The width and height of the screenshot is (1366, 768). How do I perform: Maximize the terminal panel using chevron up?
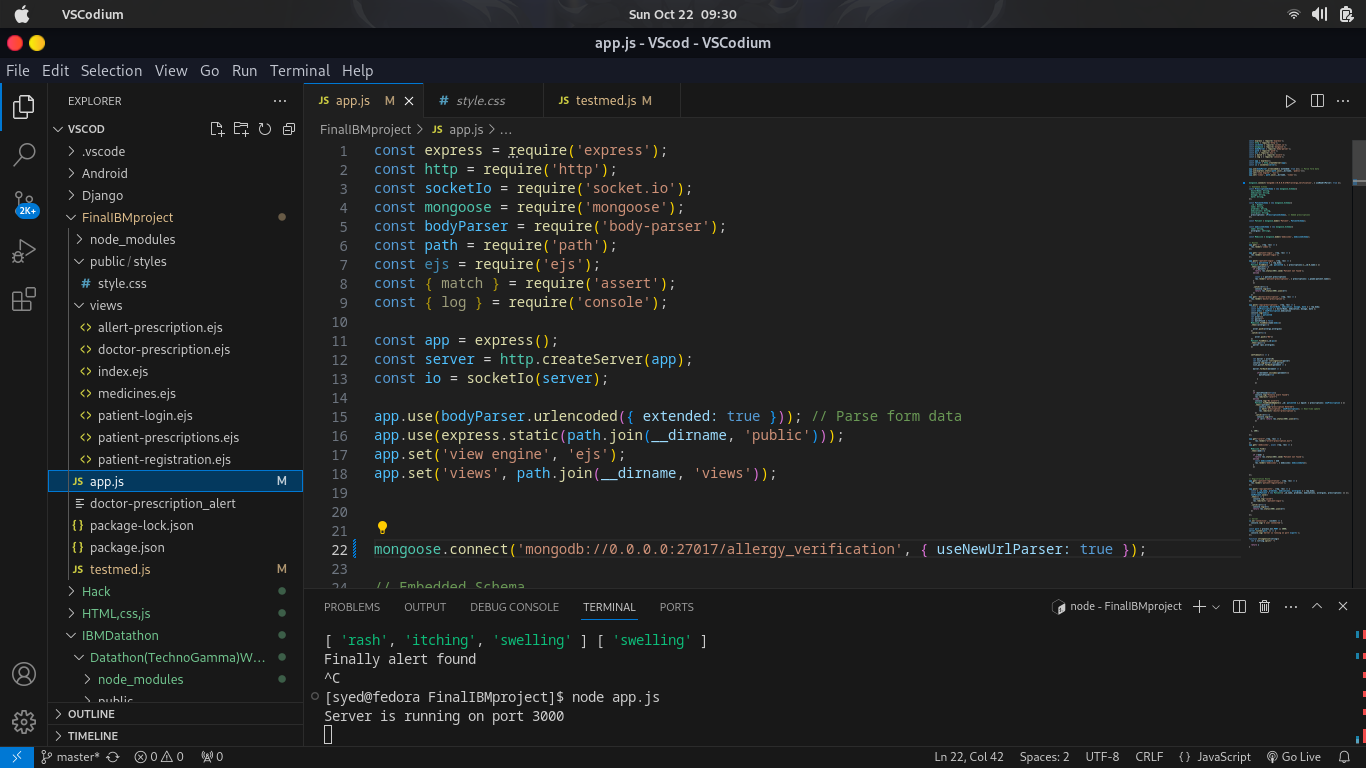(1317, 606)
